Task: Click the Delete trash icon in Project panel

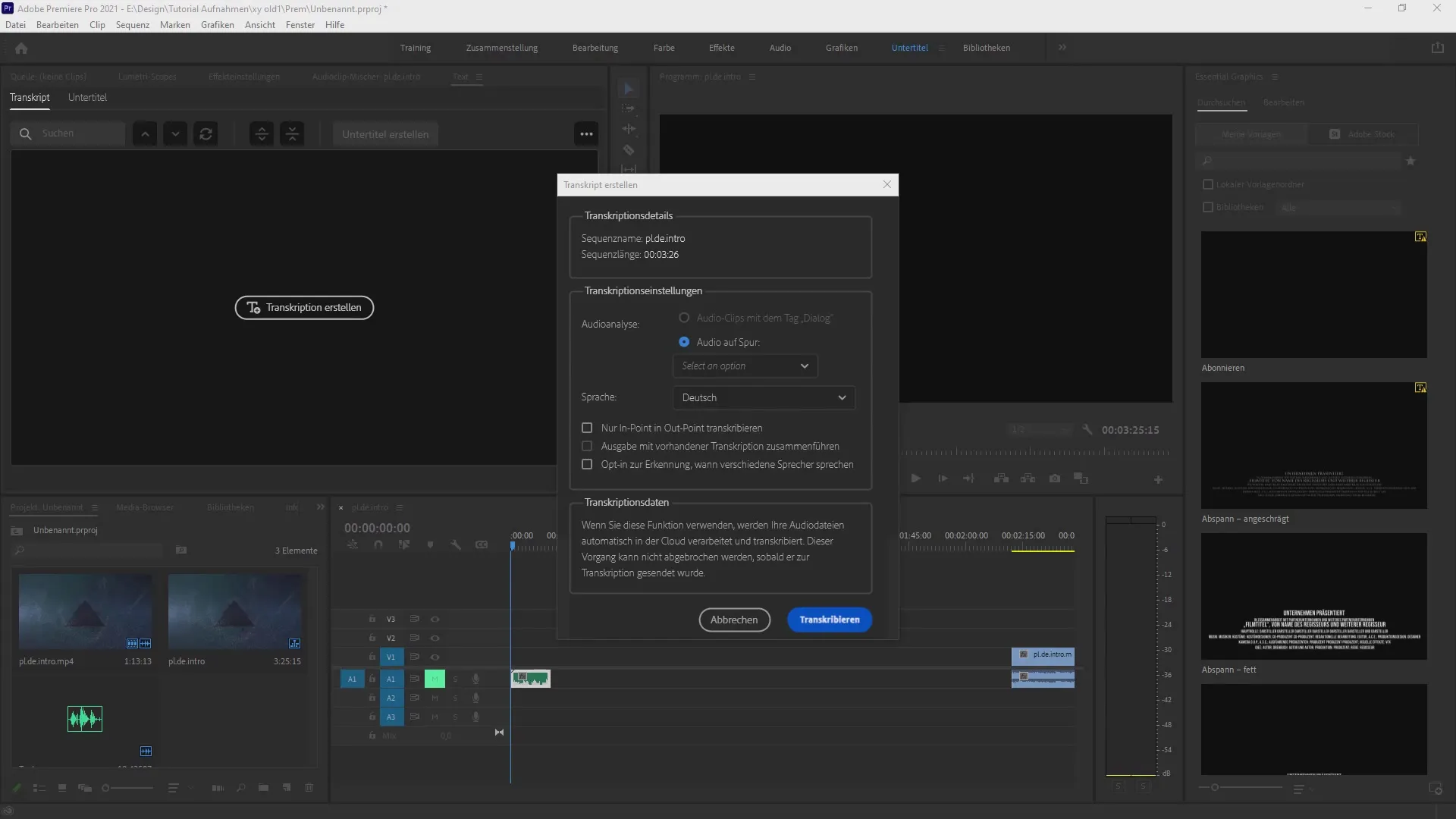Action: (309, 788)
